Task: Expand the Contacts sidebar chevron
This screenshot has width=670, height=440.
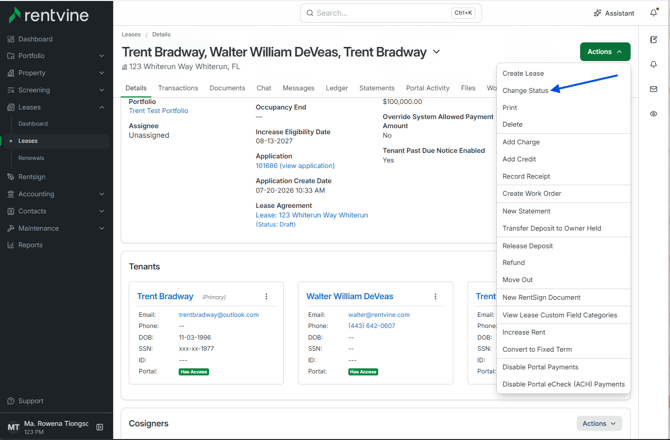Action: click(x=102, y=211)
